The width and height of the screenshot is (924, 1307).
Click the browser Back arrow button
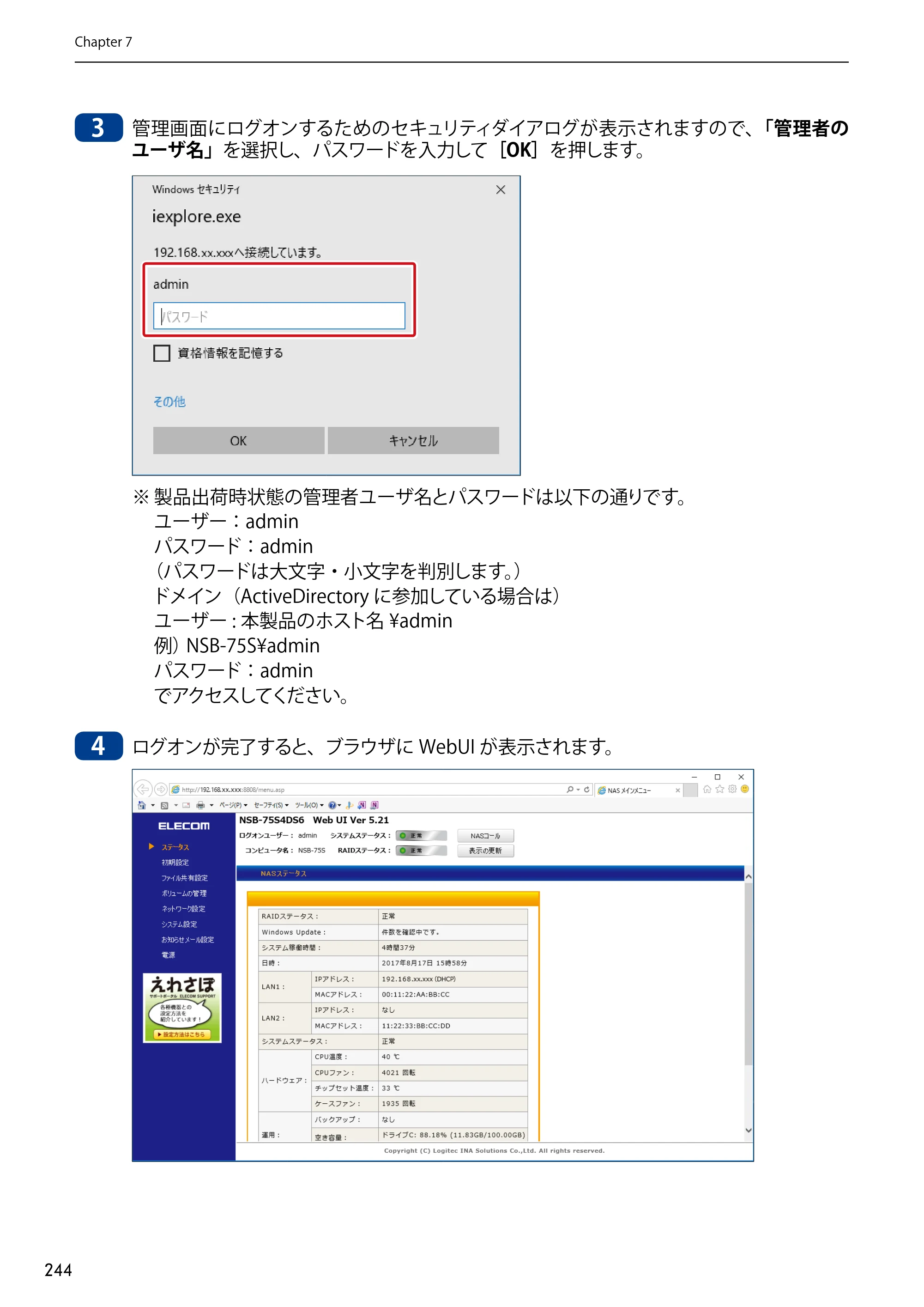click(143, 789)
